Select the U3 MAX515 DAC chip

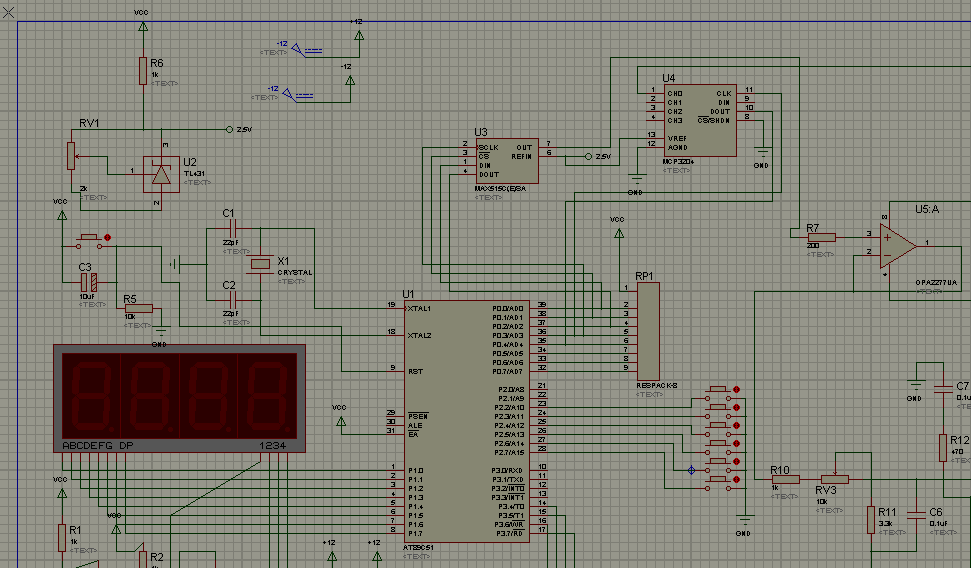507,161
